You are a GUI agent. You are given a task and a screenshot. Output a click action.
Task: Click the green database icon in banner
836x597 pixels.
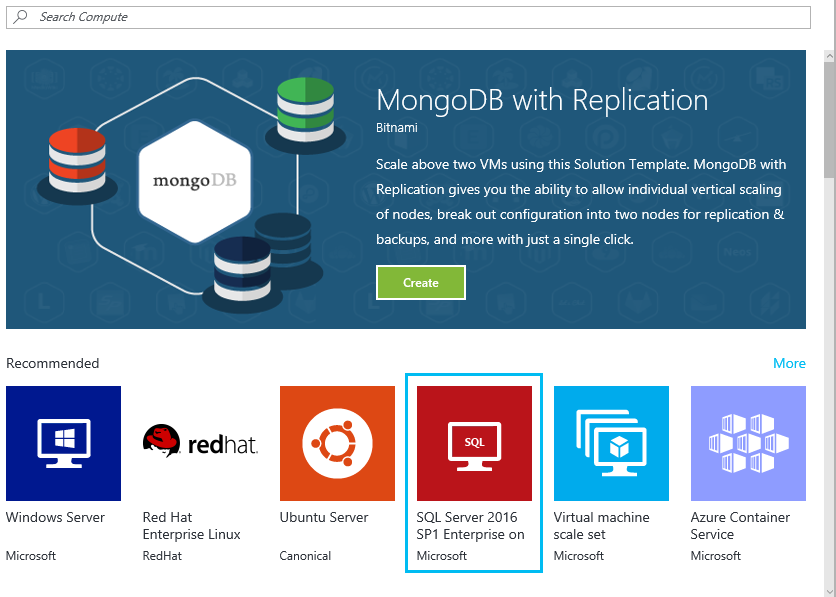tap(306, 109)
